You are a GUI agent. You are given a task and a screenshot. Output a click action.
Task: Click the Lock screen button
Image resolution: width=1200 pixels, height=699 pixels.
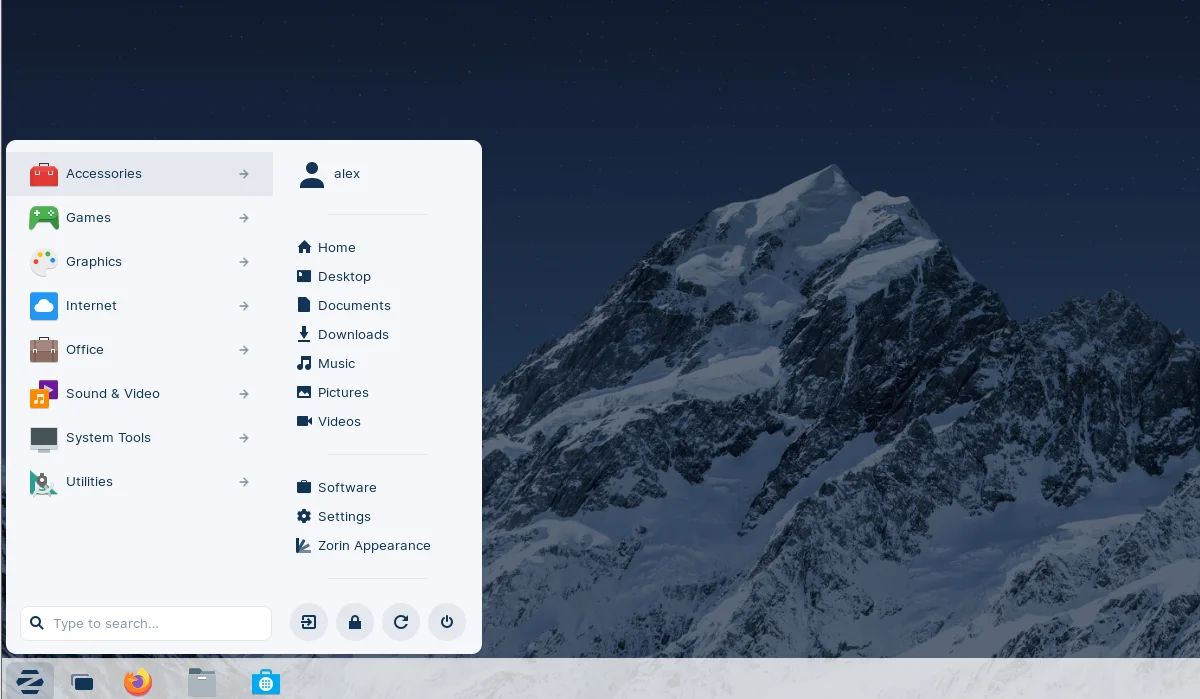point(355,622)
